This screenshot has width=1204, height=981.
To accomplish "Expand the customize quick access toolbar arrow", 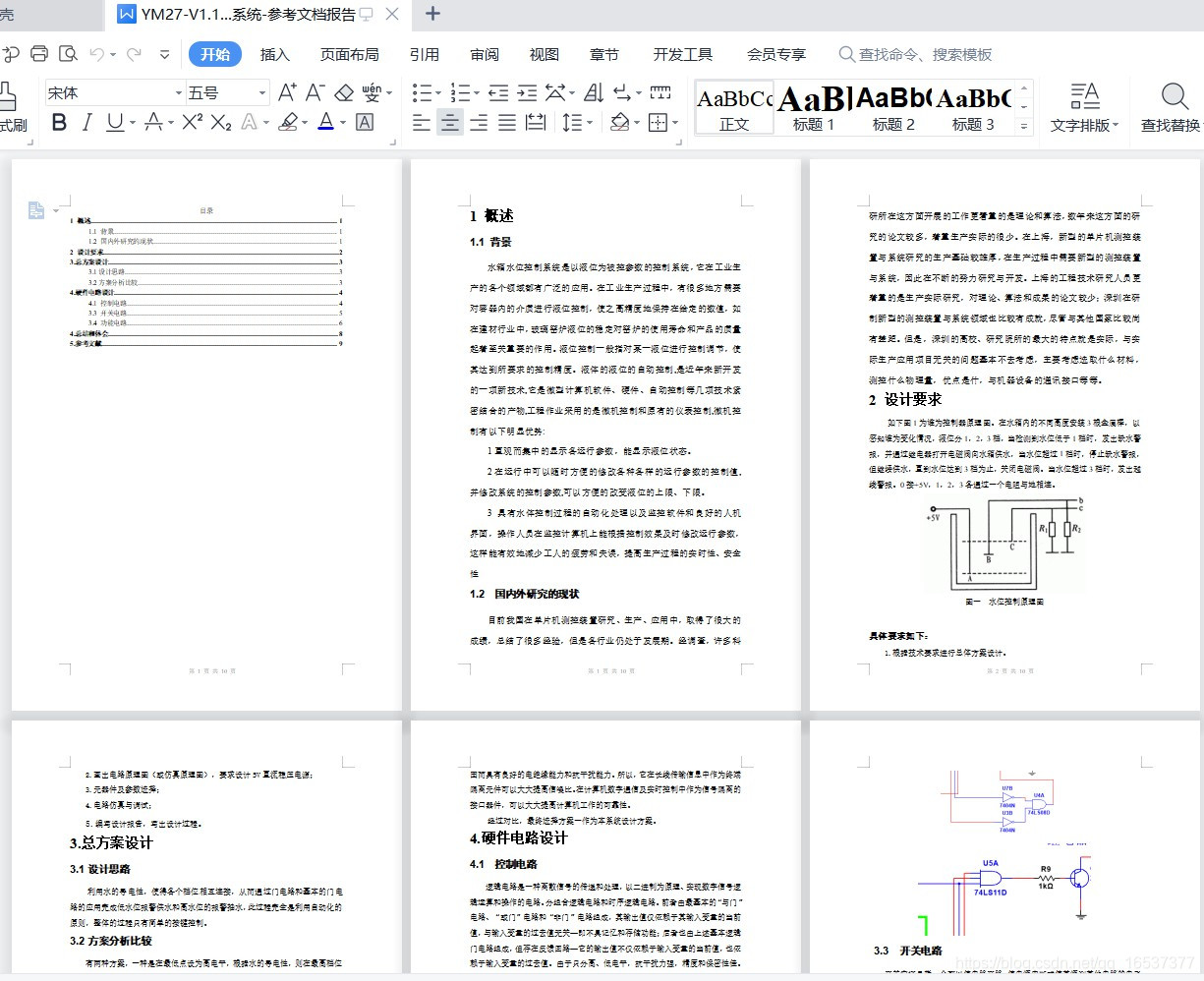I will tap(164, 54).
